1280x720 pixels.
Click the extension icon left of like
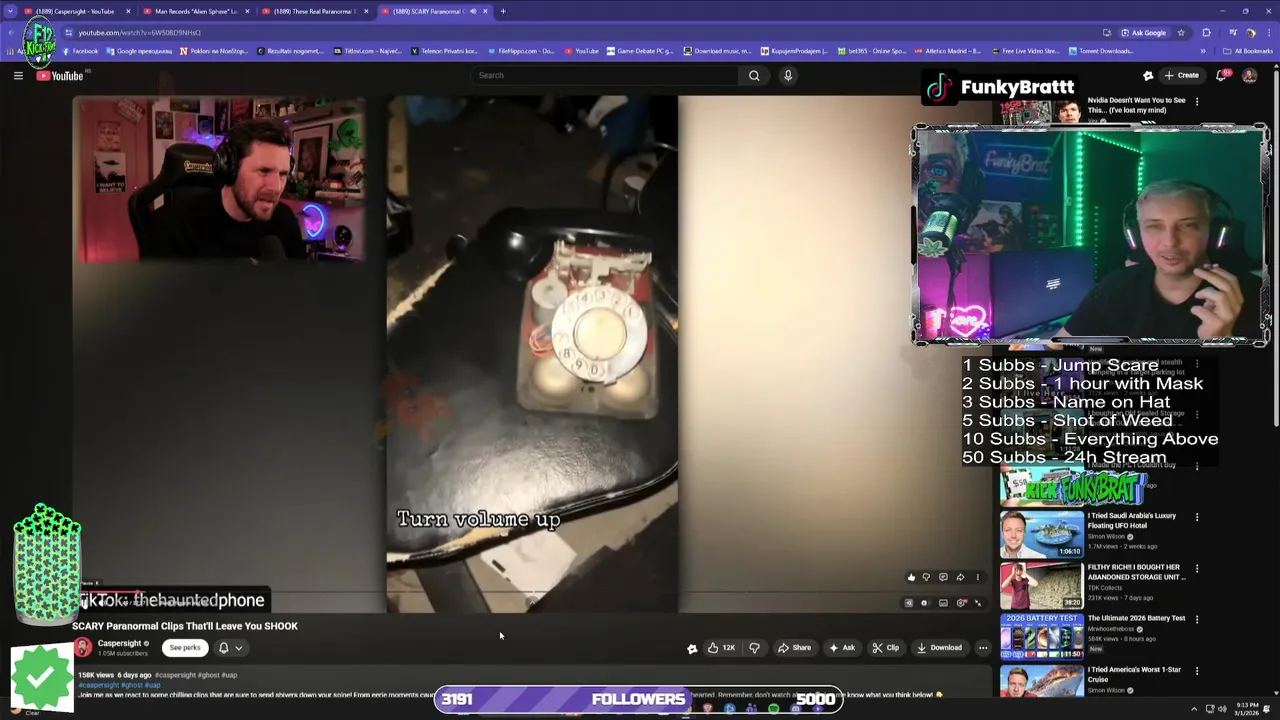coord(691,648)
